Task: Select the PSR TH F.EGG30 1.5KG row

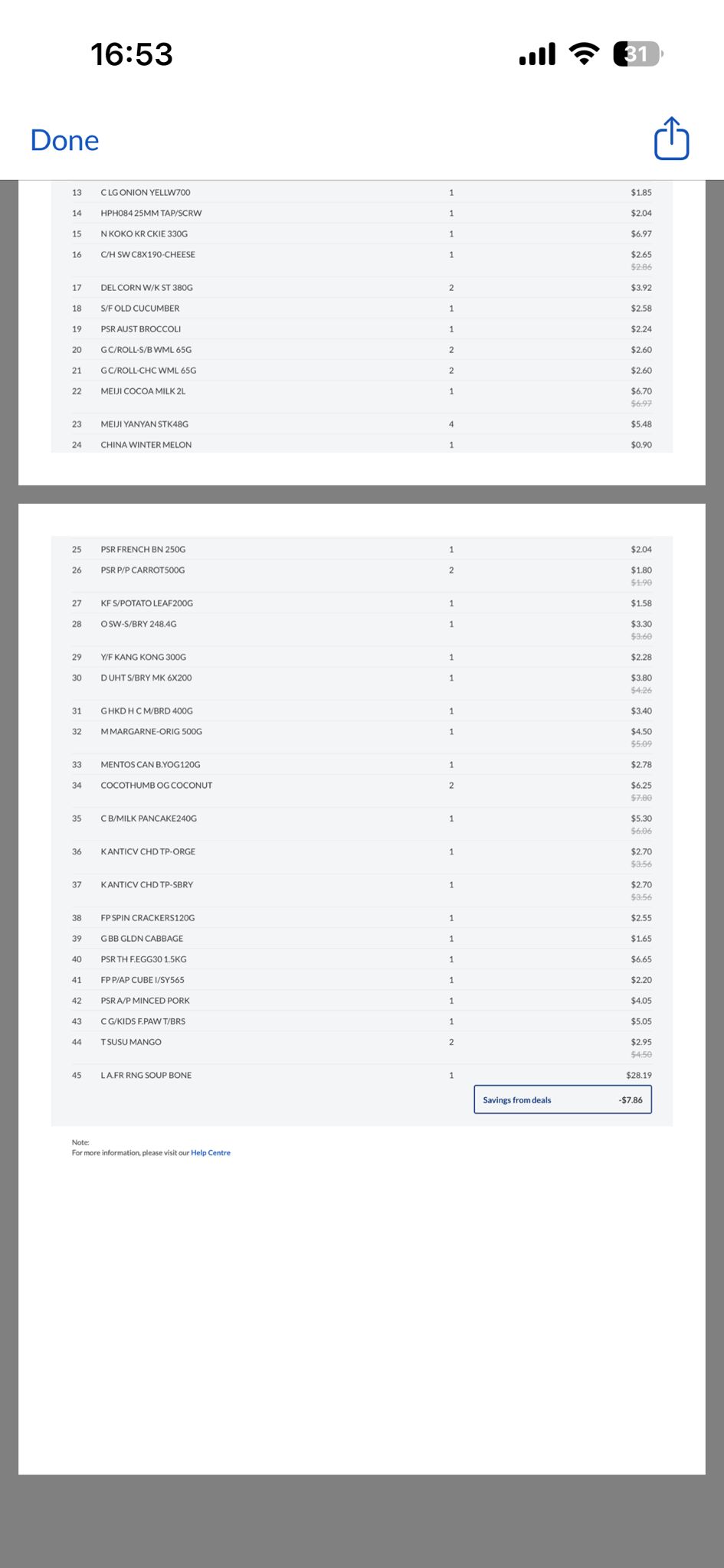Action: point(362,959)
